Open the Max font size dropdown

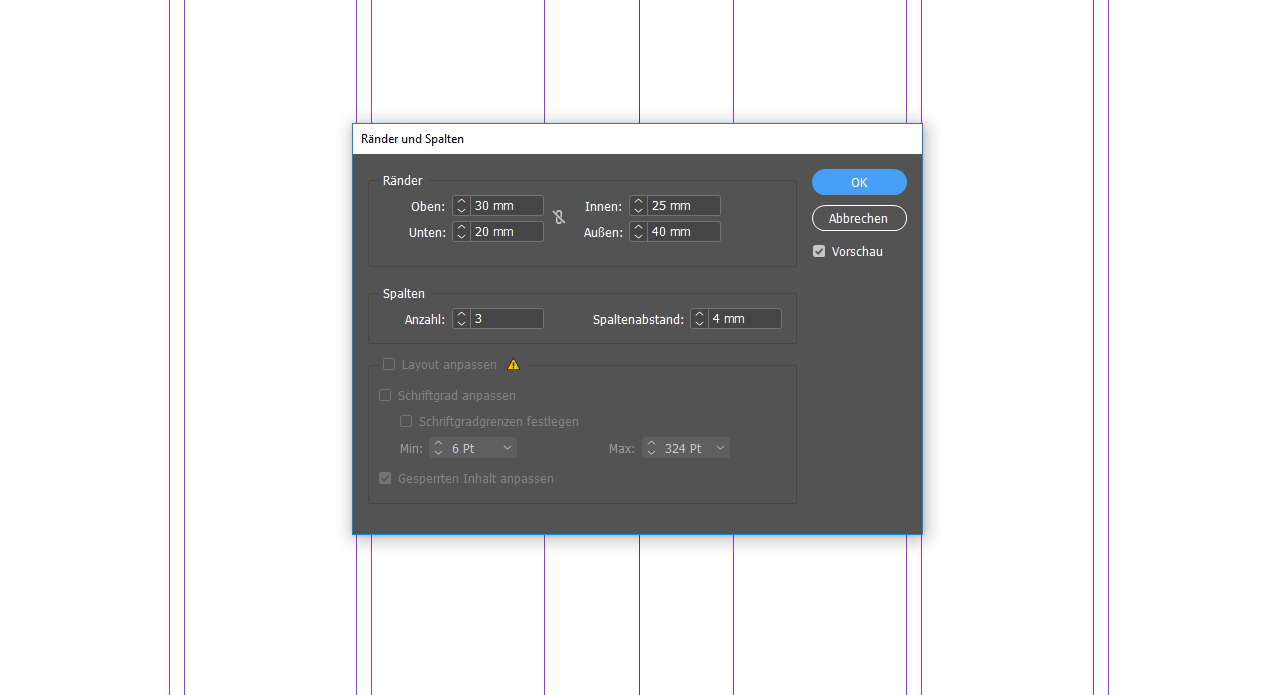point(720,448)
